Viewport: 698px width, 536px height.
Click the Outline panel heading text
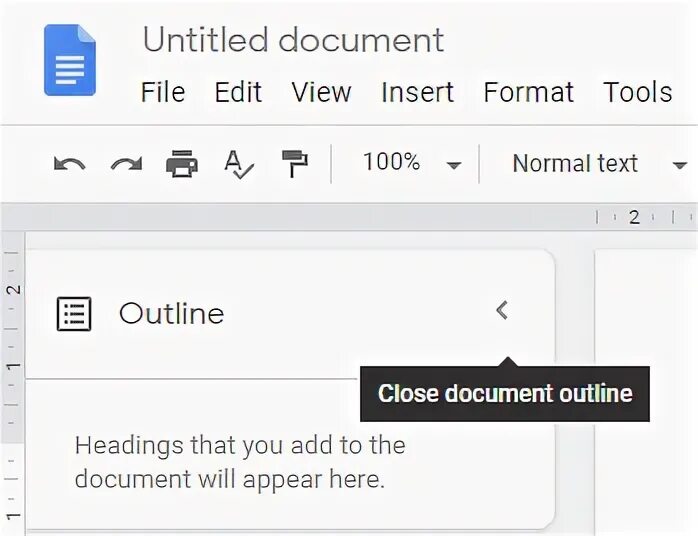pos(171,314)
